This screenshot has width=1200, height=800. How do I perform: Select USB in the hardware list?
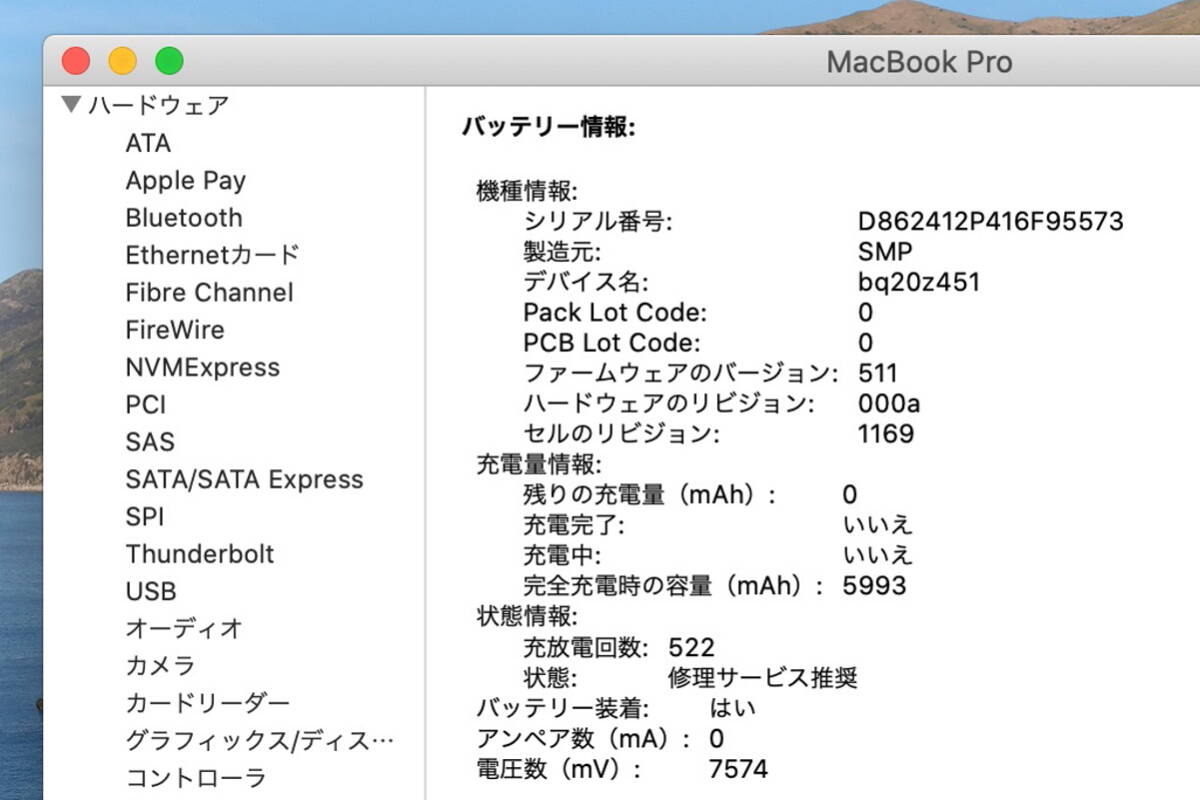click(x=151, y=592)
